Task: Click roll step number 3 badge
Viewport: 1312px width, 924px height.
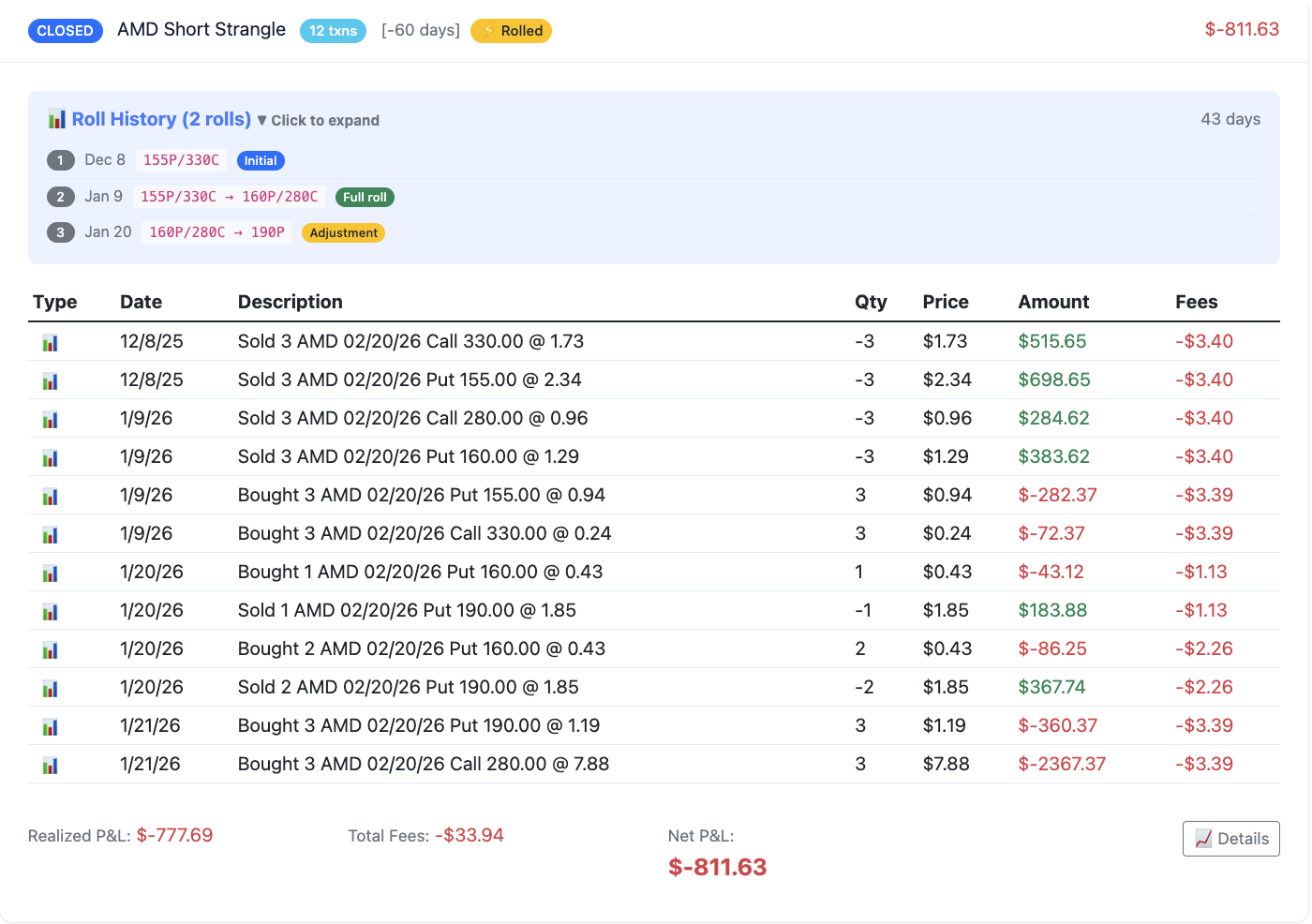Action: pyautogui.click(x=60, y=232)
